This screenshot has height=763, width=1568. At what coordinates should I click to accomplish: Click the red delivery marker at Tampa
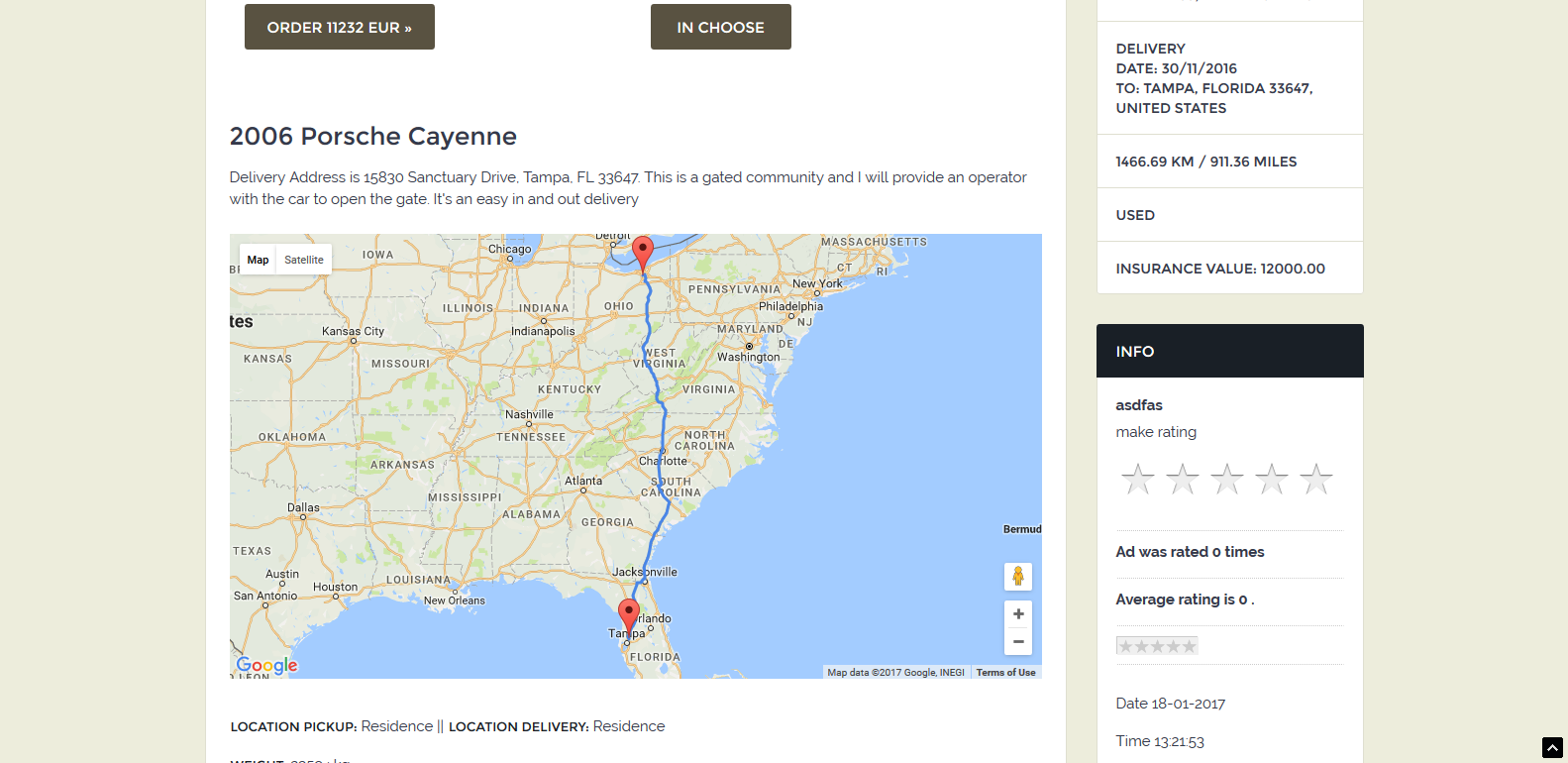click(628, 614)
